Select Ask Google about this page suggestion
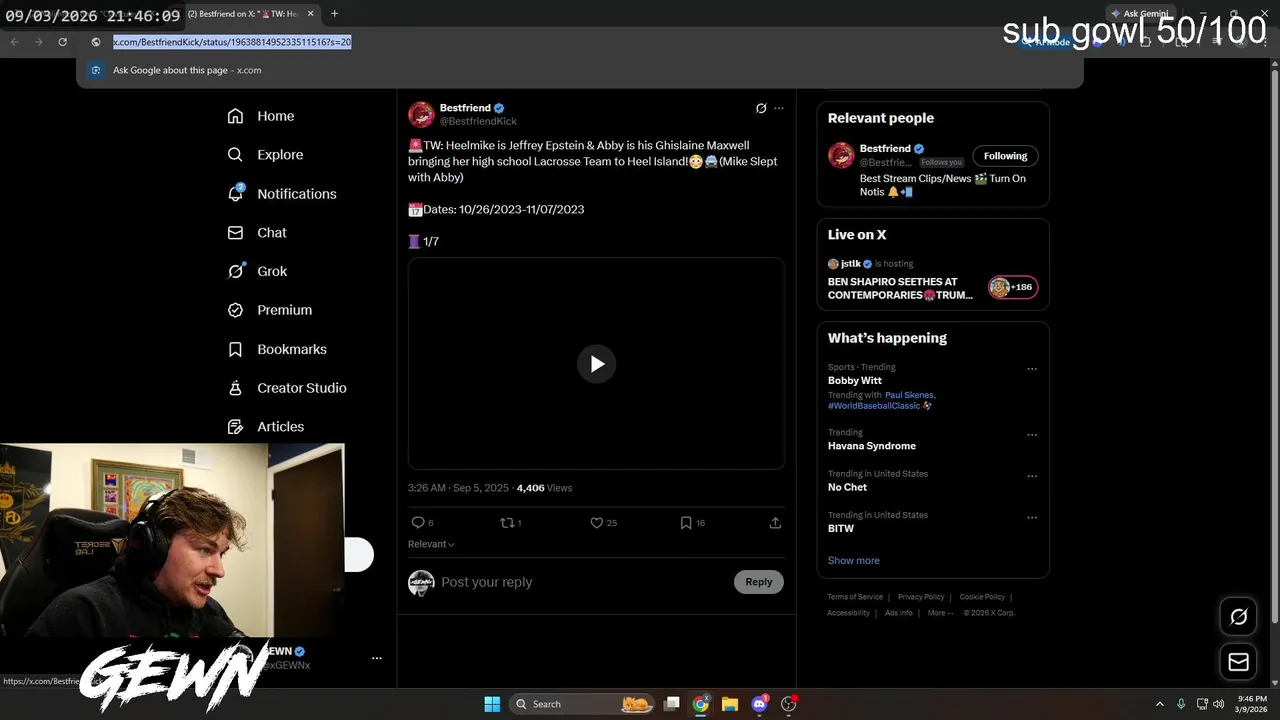Viewport: 1280px width, 720px height. [580, 70]
